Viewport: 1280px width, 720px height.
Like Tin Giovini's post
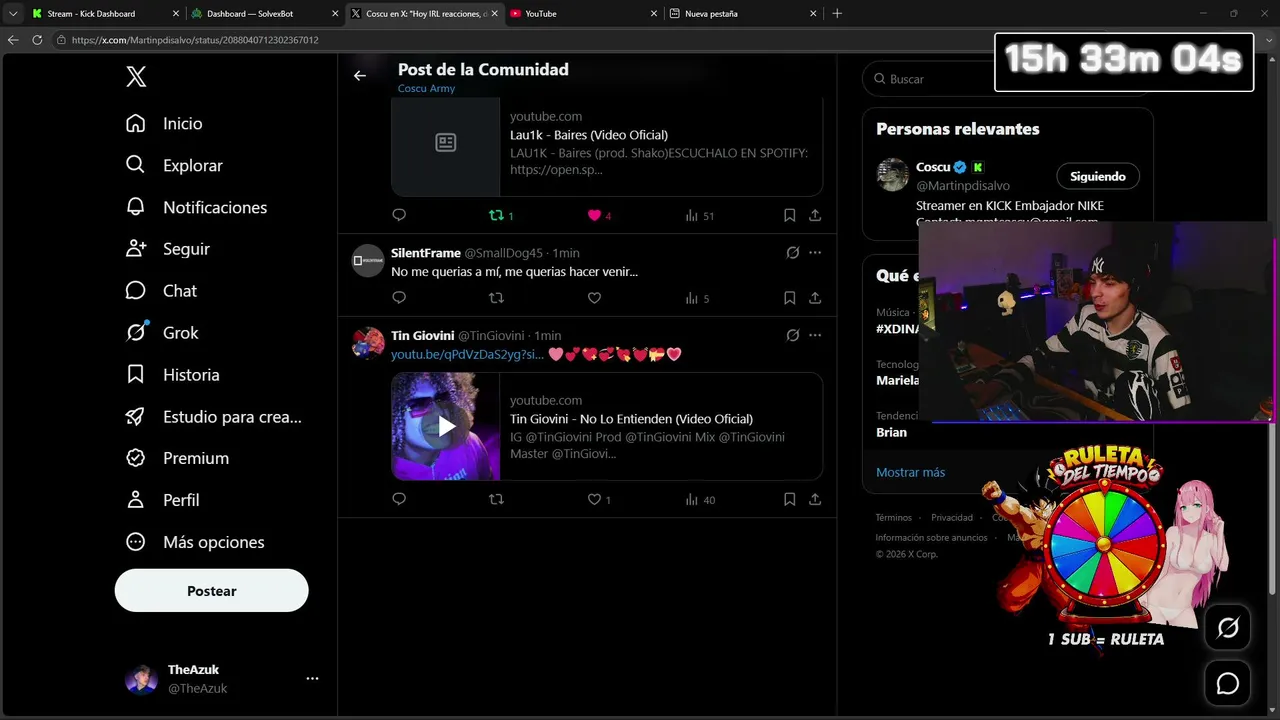coord(598,499)
